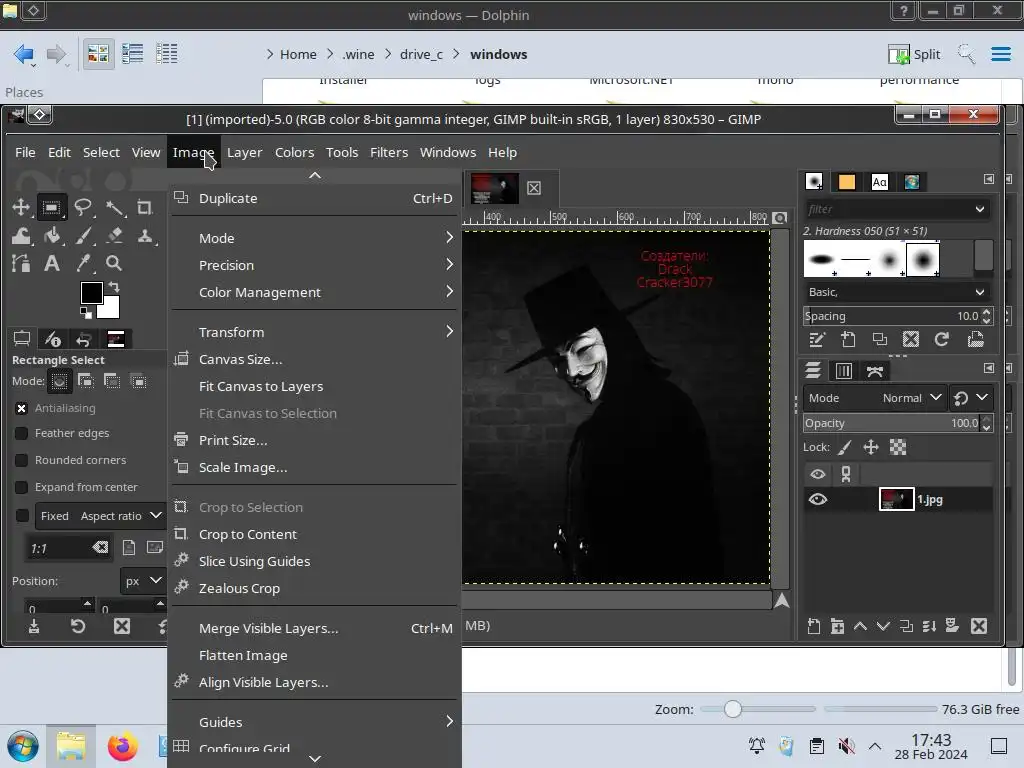1024x768 pixels.
Task: Select the Bucket Fill tool
Action: point(52,236)
